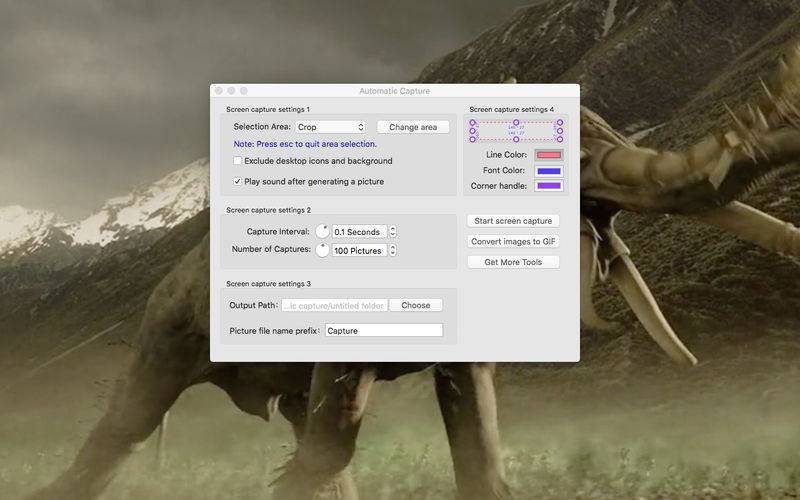Click the Start screen capture button
Screen dimensions: 800x500
tap(513, 221)
